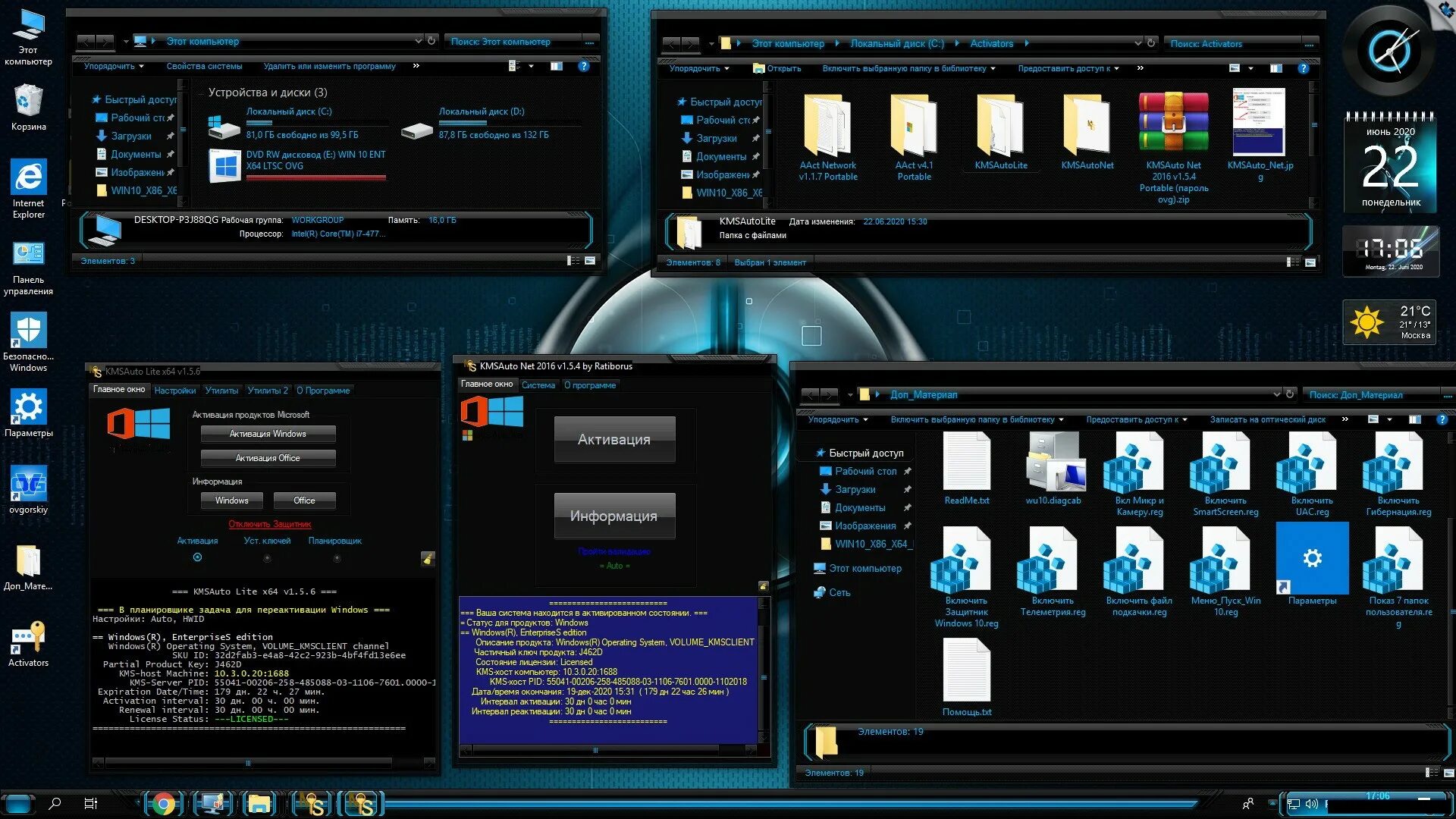
Task: Open Панель управления desktop icon
Action: [x=28, y=267]
